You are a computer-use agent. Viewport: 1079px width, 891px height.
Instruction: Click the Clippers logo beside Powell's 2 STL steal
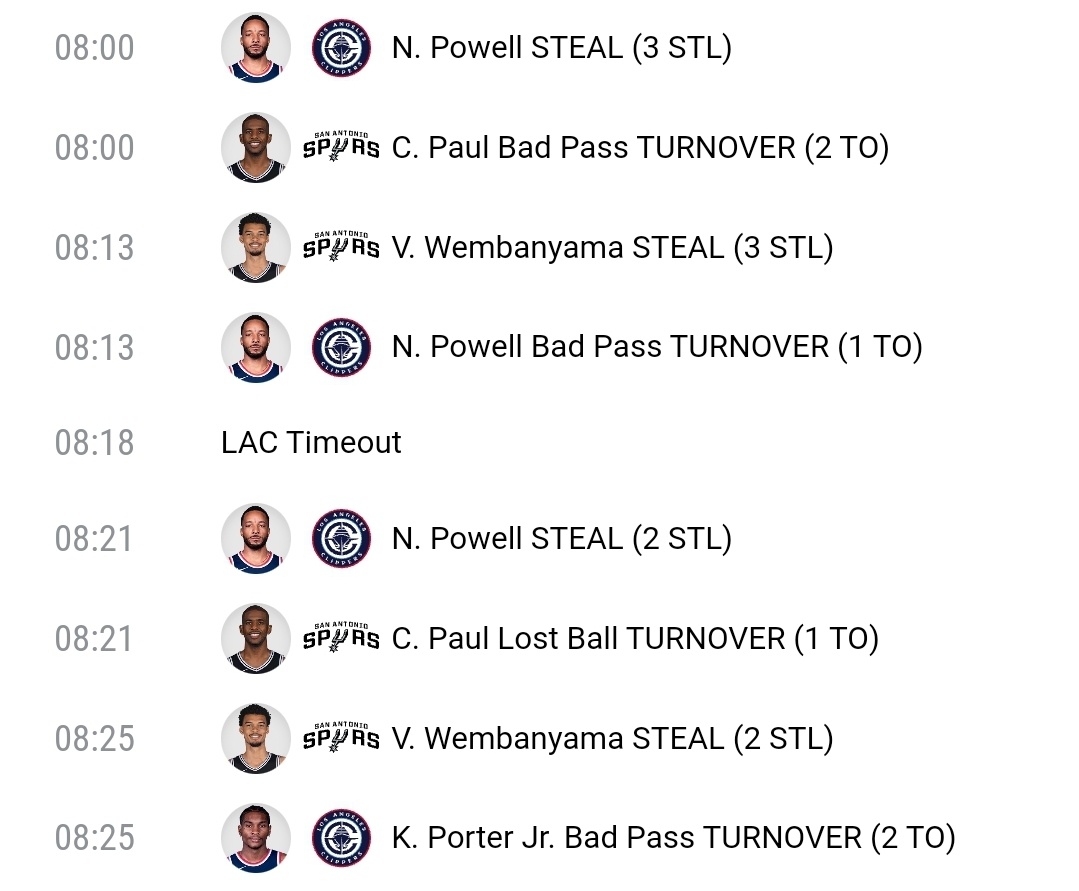[341, 539]
